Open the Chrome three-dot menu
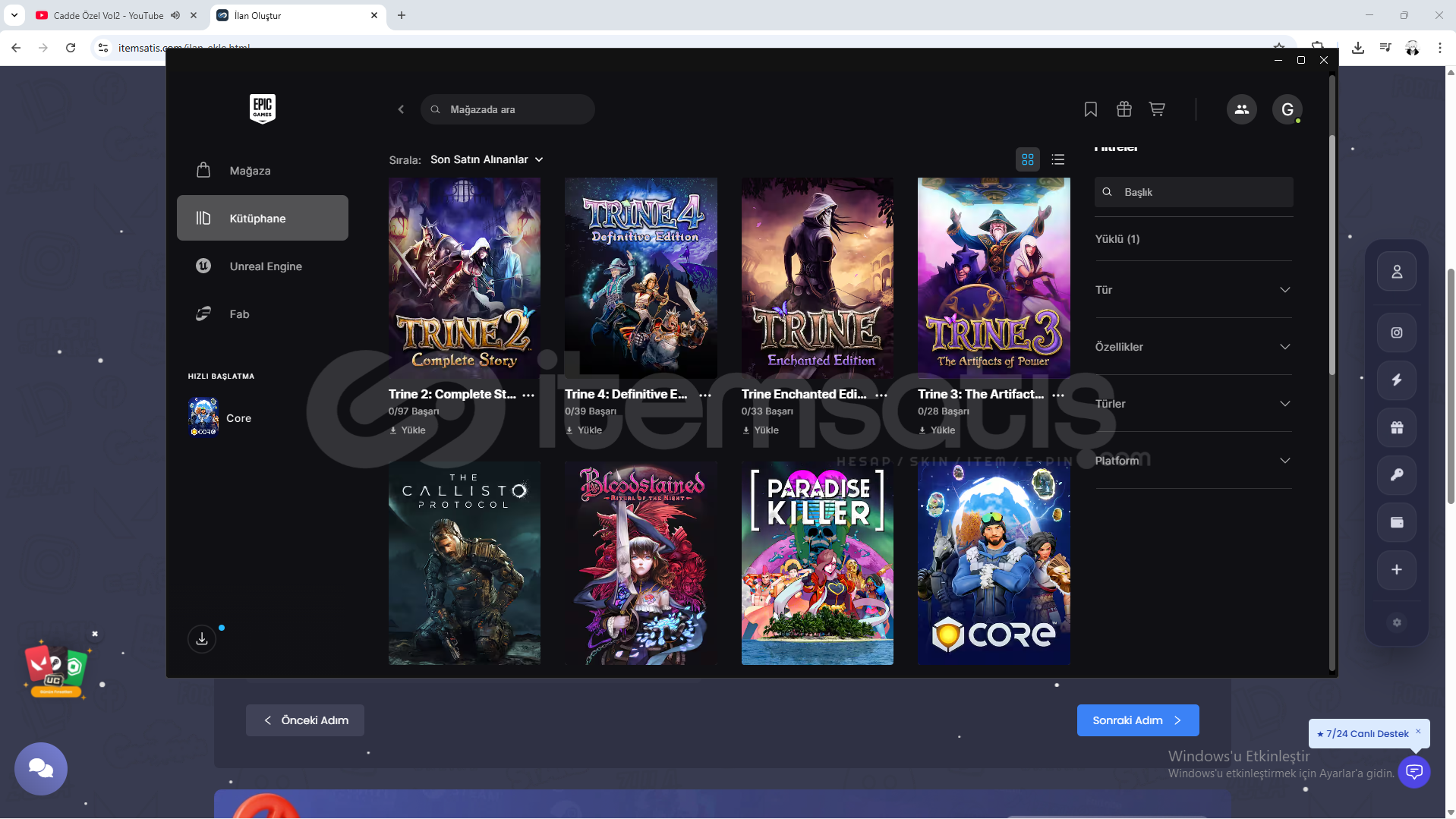 click(1440, 48)
